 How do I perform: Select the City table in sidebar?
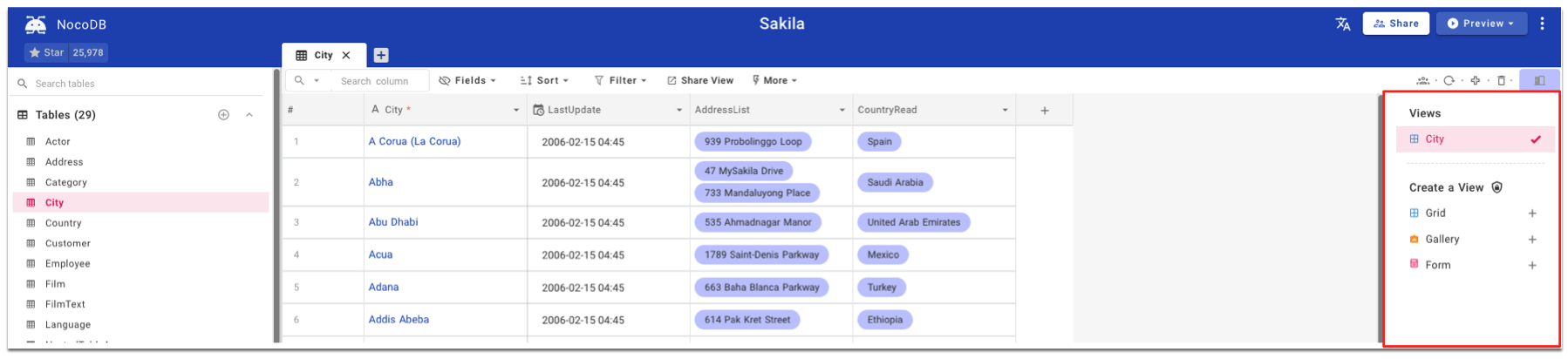(x=141, y=202)
